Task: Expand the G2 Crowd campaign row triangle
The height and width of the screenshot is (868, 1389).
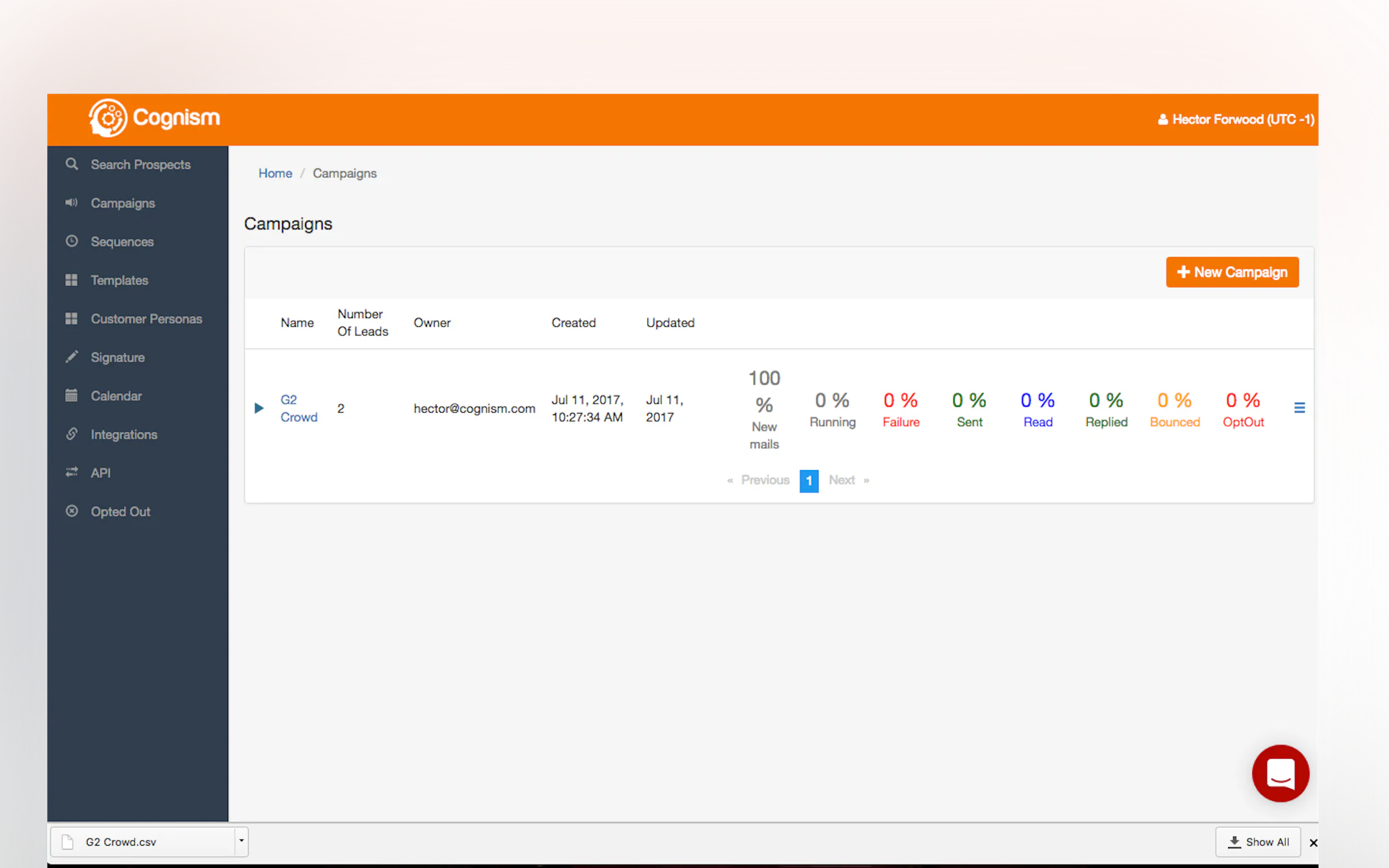Action: pyautogui.click(x=259, y=408)
